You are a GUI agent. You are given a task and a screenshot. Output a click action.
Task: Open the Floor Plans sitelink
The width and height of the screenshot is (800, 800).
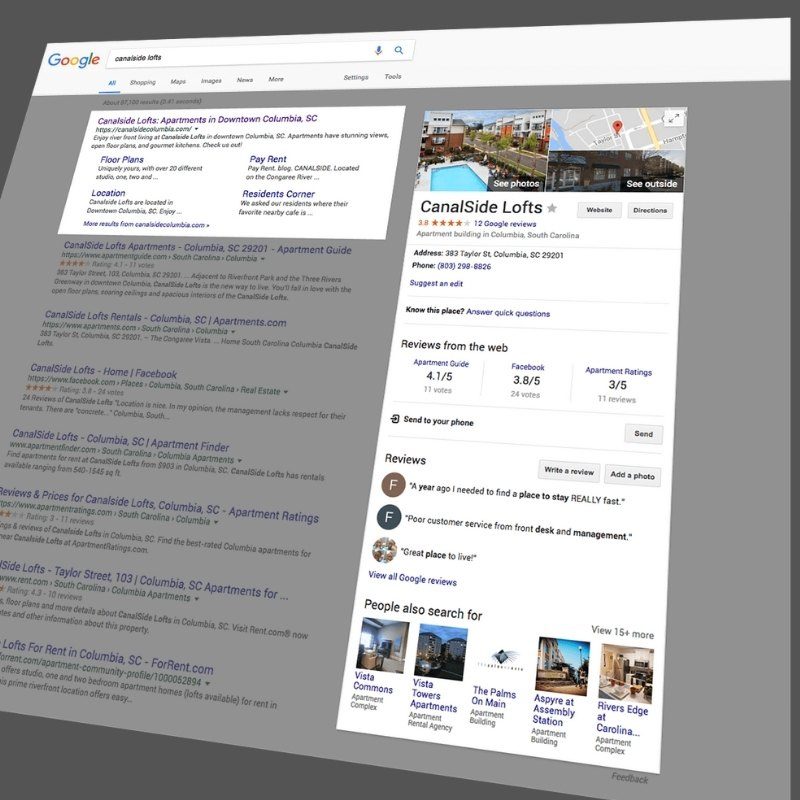pos(122,160)
